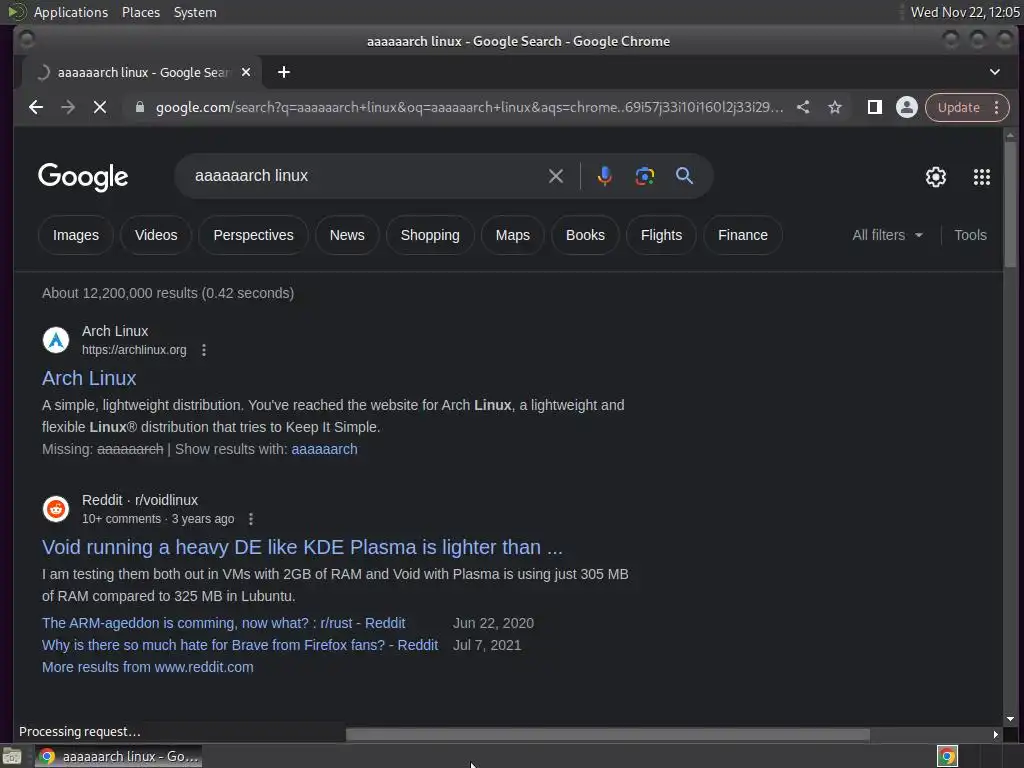Click the clock Wed Nov 22
Viewport: 1024px width, 768px height.
tap(965, 12)
